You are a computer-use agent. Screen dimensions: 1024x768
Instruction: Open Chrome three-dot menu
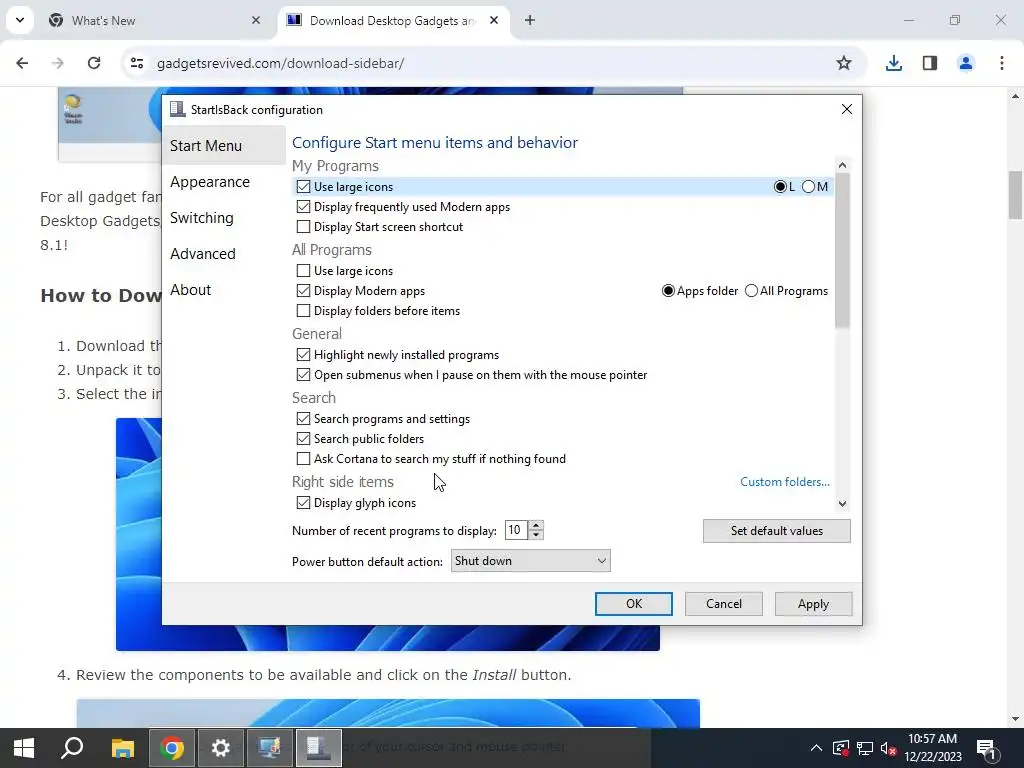click(1001, 63)
